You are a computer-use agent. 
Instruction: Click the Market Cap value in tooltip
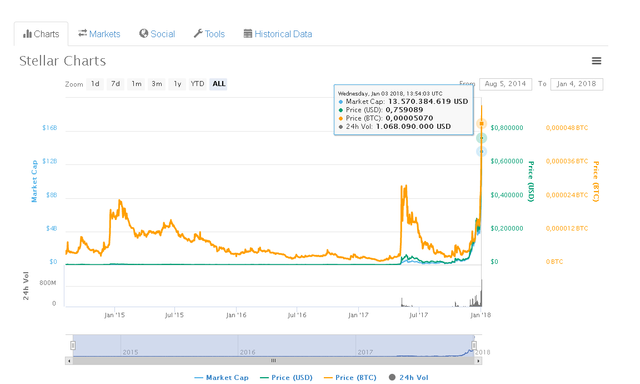(x=428, y=101)
